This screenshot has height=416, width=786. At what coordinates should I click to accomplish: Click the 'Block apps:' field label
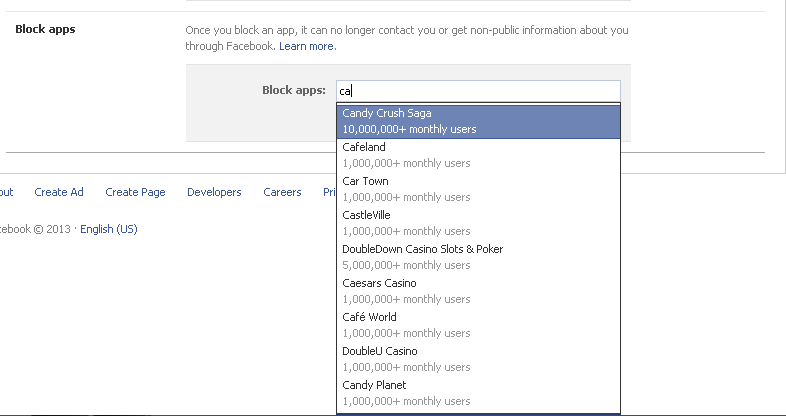pos(294,90)
